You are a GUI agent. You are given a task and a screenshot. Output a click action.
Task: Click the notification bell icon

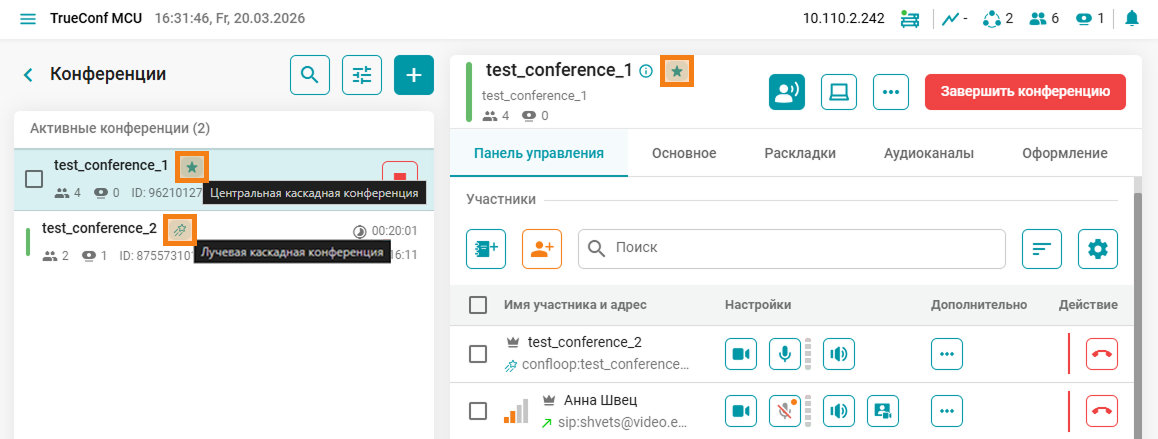(1132, 18)
